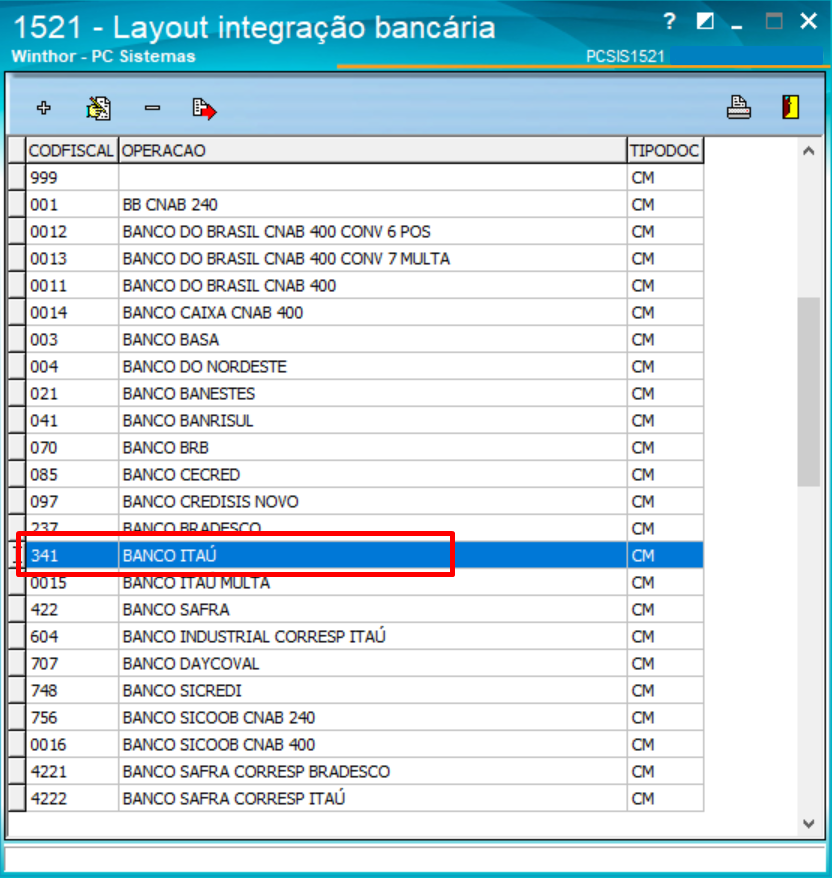832x880 pixels.
Task: Click the scrollbar down arrow
Action: [x=808, y=823]
